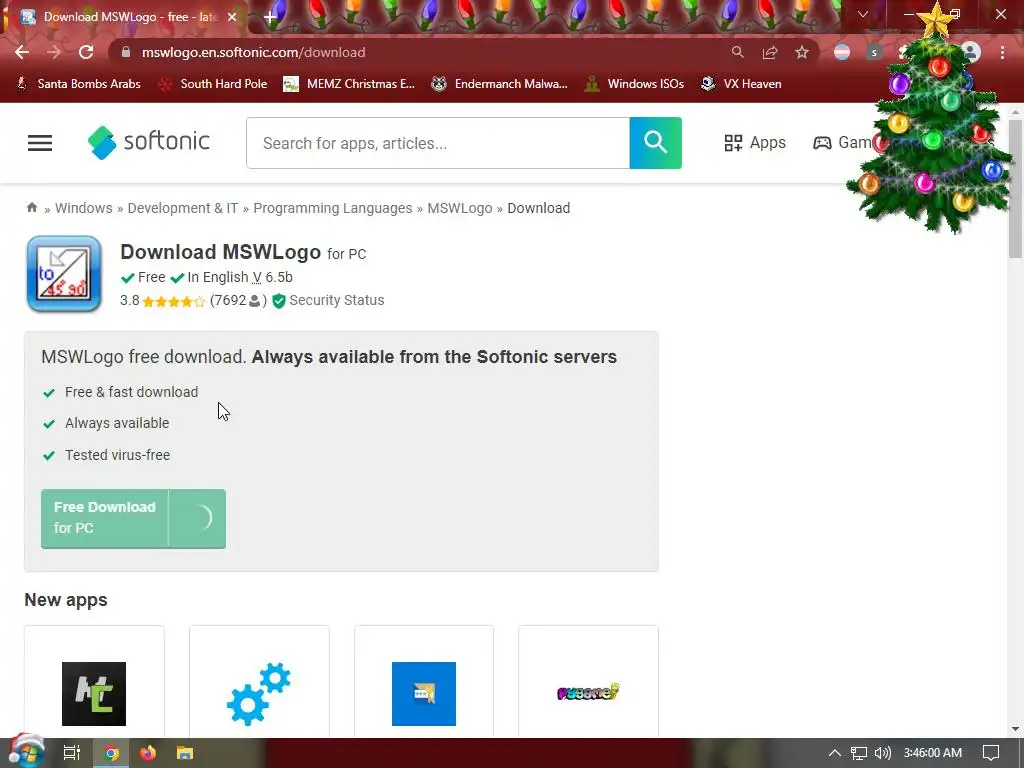The height and width of the screenshot is (768, 1024).
Task: Open the MEMZ Christmas bookmark
Action: [x=349, y=84]
